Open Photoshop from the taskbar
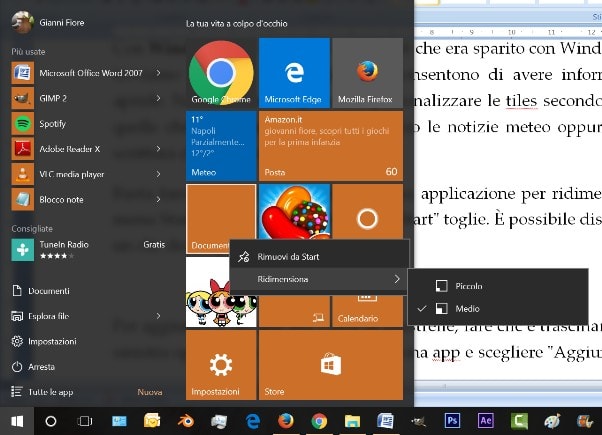This screenshot has height=435, width=602. pos(452,421)
